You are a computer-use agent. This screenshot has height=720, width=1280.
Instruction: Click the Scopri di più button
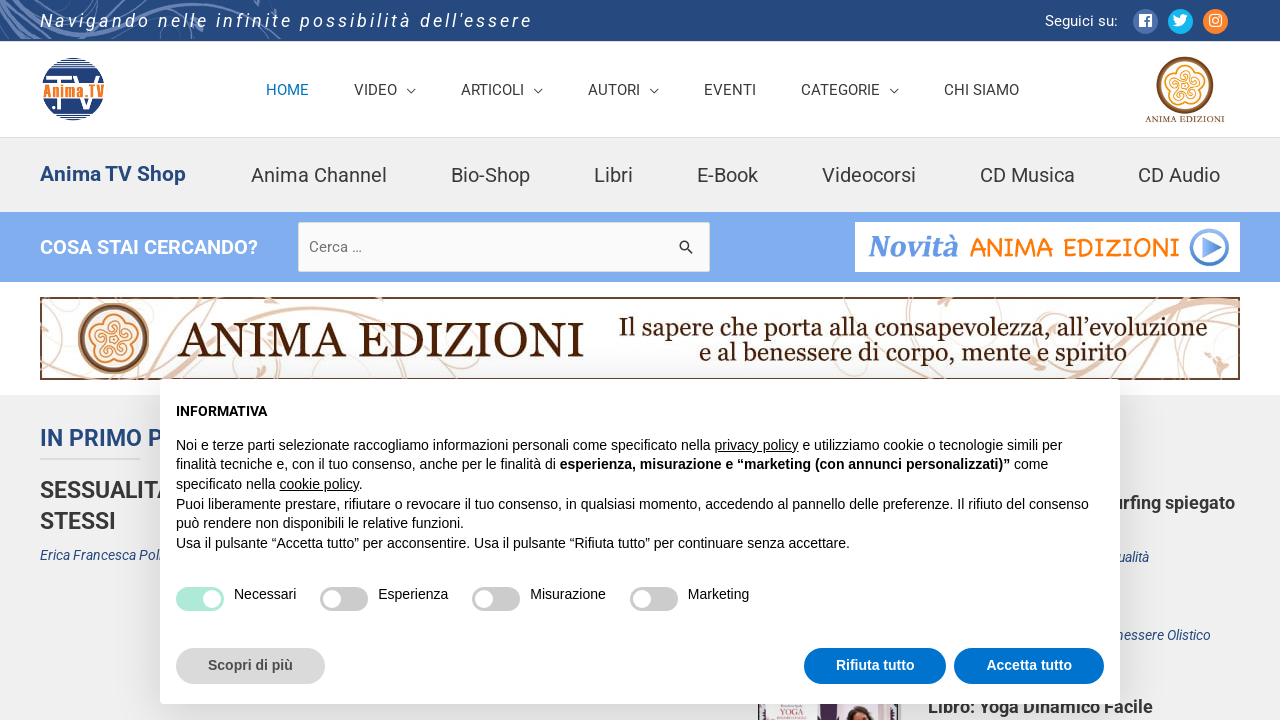(250, 666)
